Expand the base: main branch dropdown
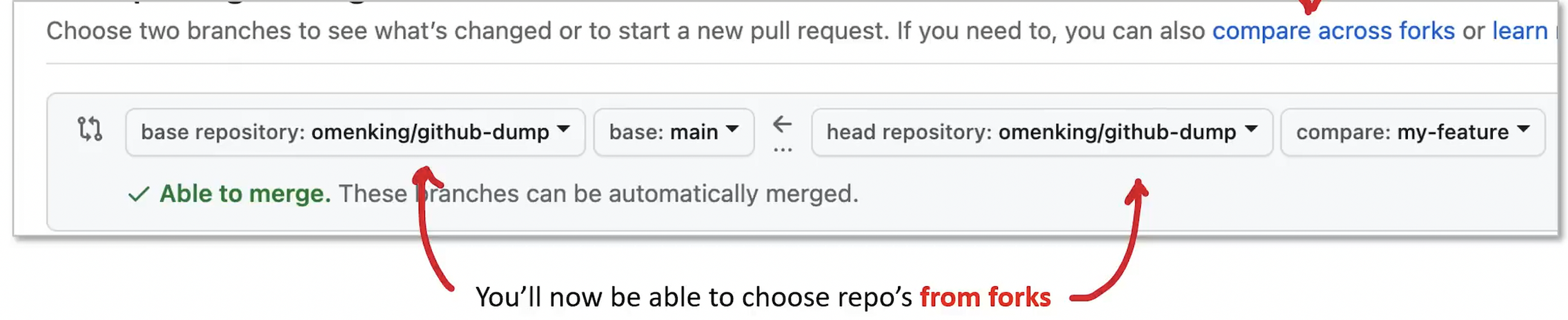The height and width of the screenshot is (320, 1568). [673, 132]
